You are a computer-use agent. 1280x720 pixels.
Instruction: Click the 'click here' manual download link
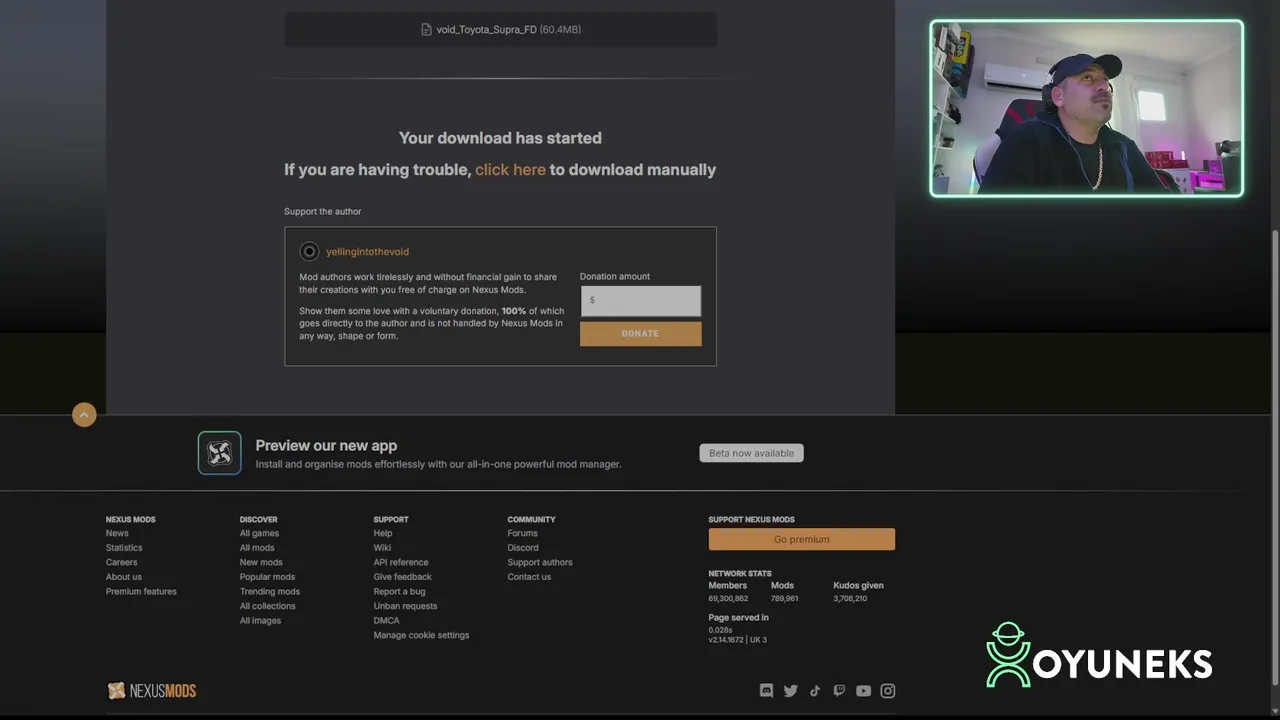pos(510,170)
